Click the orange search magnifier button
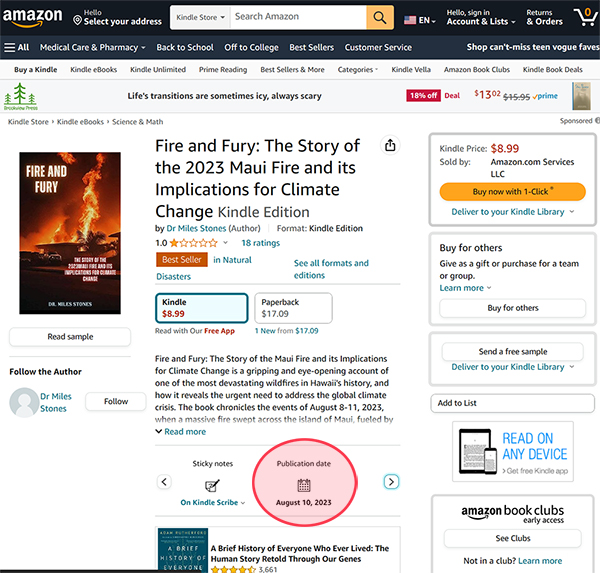The height and width of the screenshot is (573, 600). point(380,17)
